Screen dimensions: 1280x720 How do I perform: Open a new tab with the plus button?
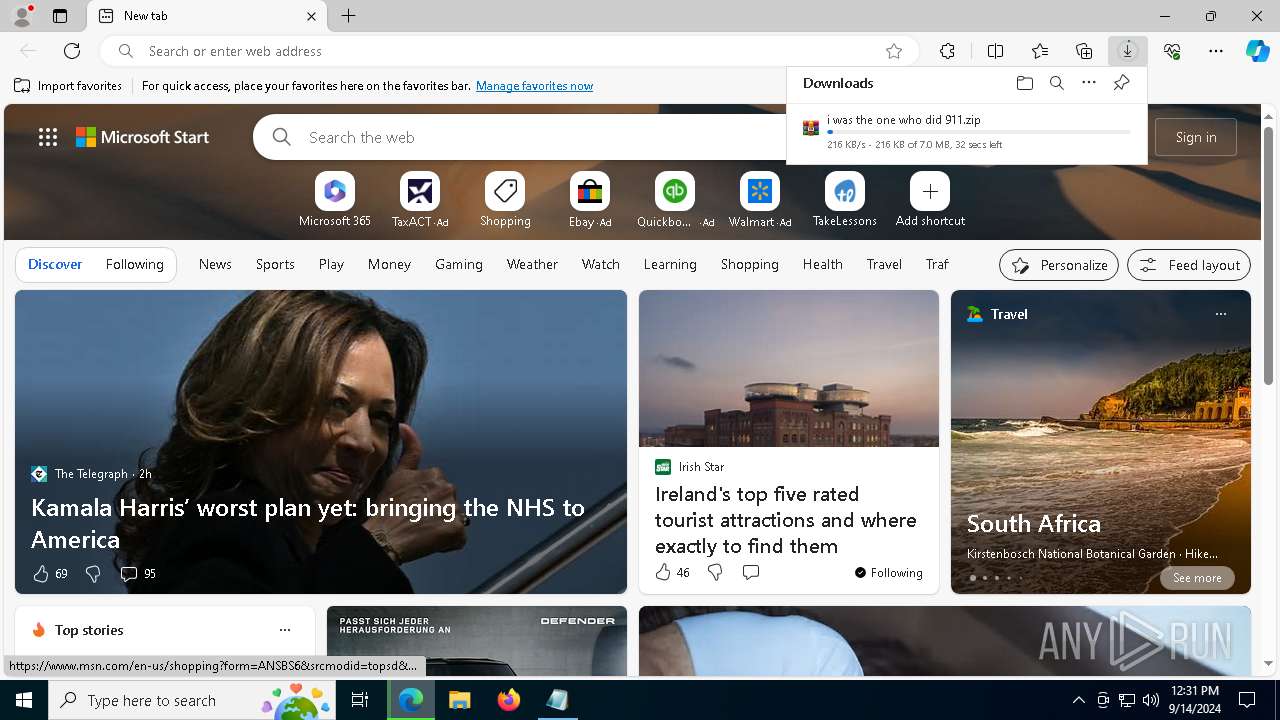pos(348,16)
